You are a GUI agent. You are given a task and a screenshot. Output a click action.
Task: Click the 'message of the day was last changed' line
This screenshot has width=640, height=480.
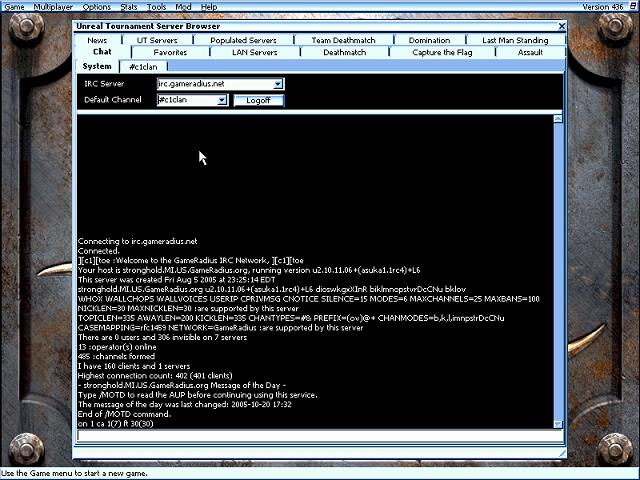pyautogui.click(x=184, y=404)
